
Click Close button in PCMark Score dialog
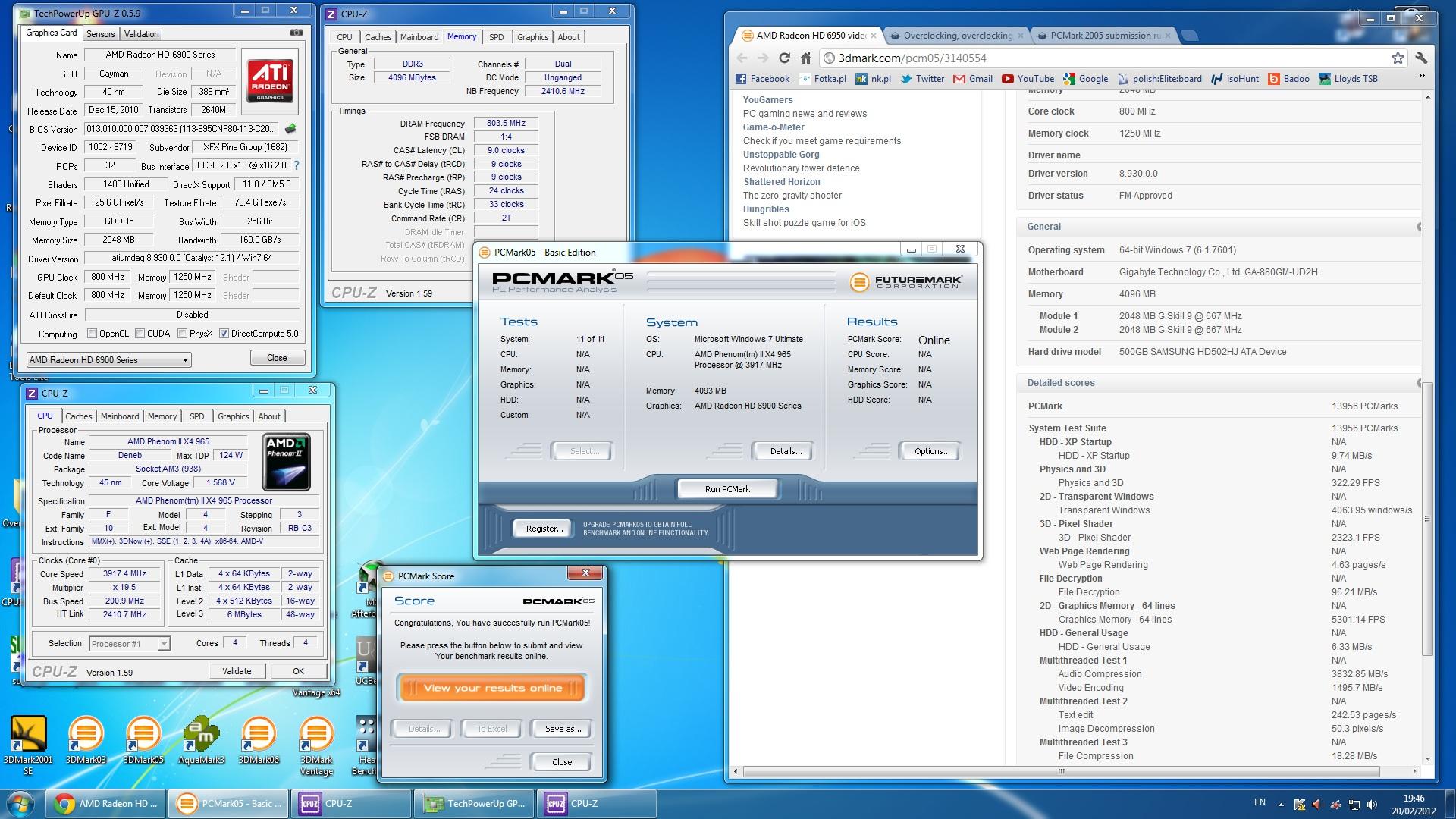pyautogui.click(x=563, y=762)
